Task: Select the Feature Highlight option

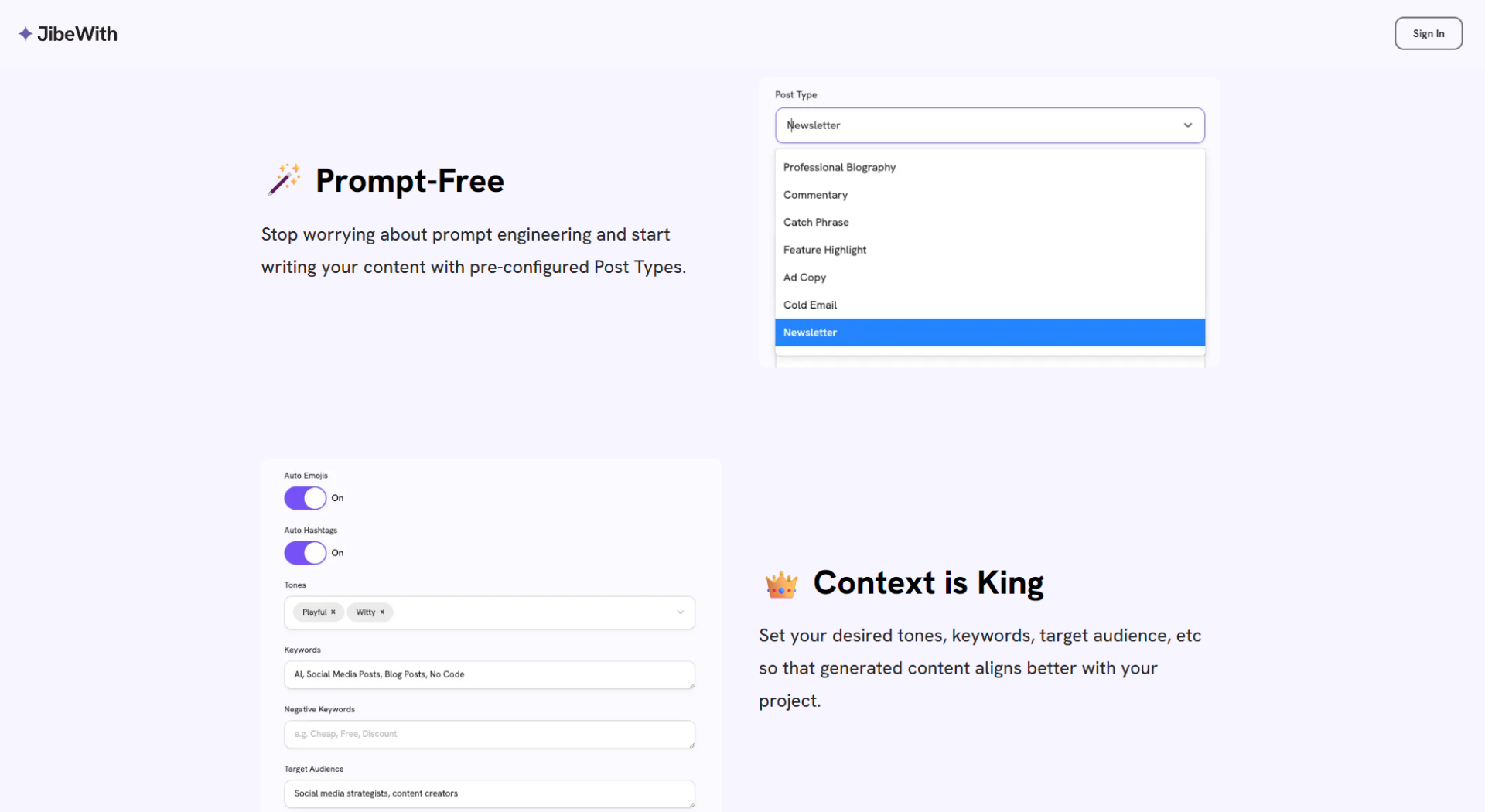Action: pyautogui.click(x=824, y=250)
